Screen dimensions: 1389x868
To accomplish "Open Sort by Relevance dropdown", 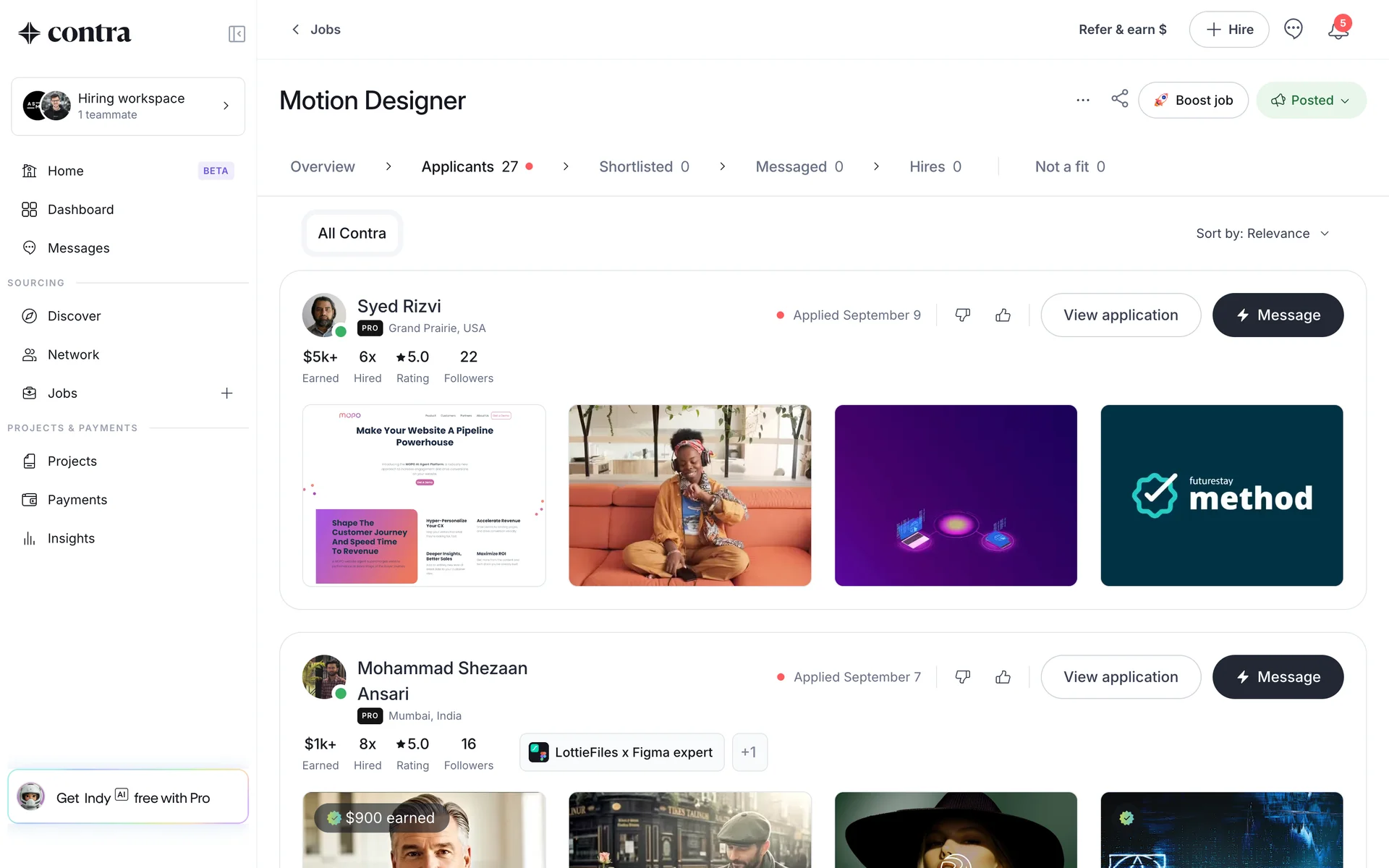I will click(x=1262, y=234).
